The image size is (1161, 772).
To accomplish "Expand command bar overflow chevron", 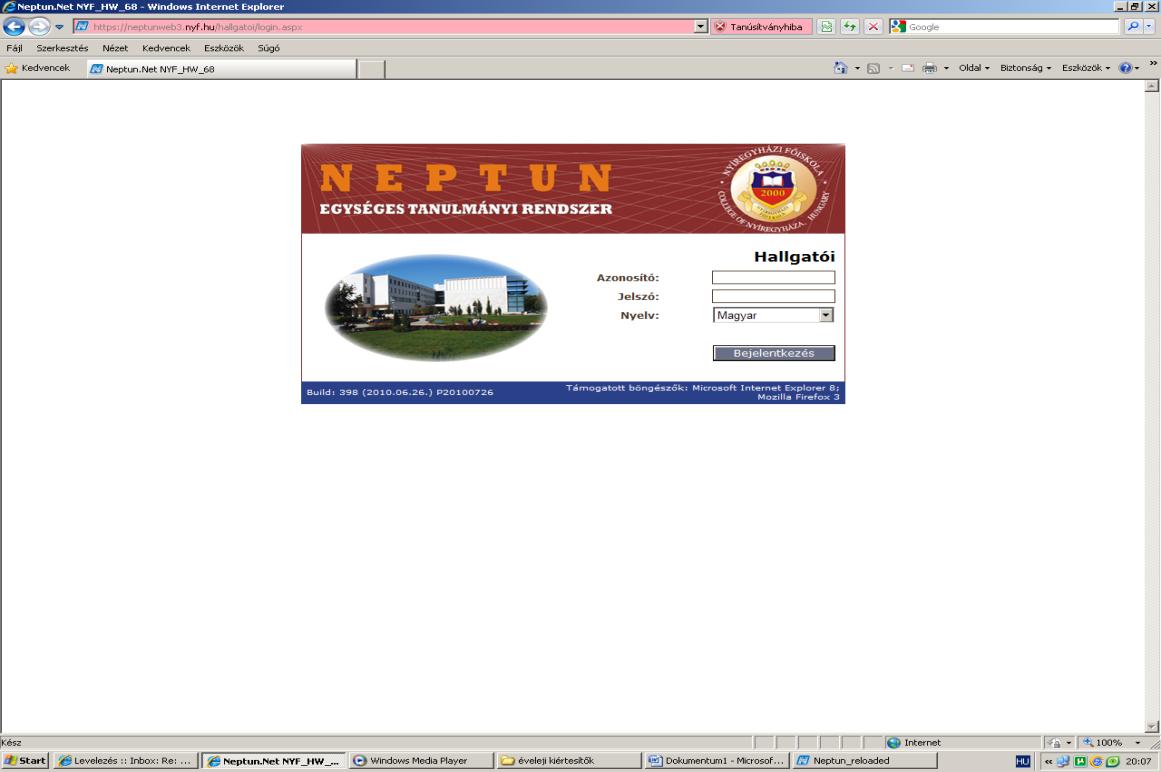I will (1153, 64).
